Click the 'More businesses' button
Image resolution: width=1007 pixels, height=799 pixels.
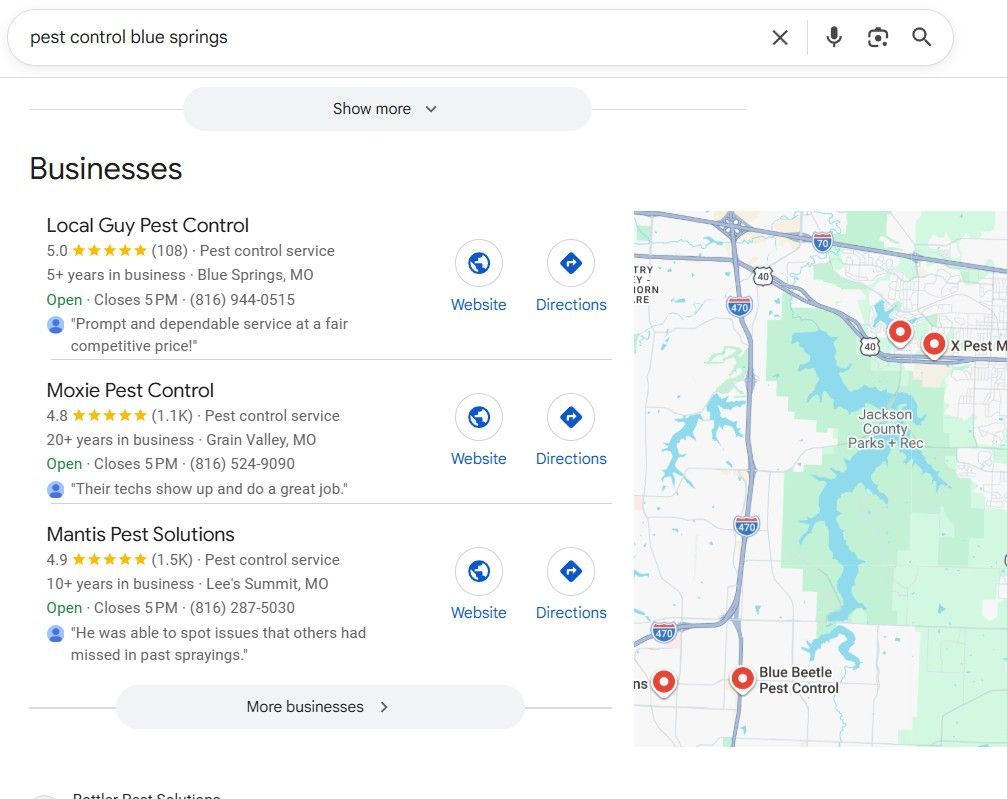[320, 707]
